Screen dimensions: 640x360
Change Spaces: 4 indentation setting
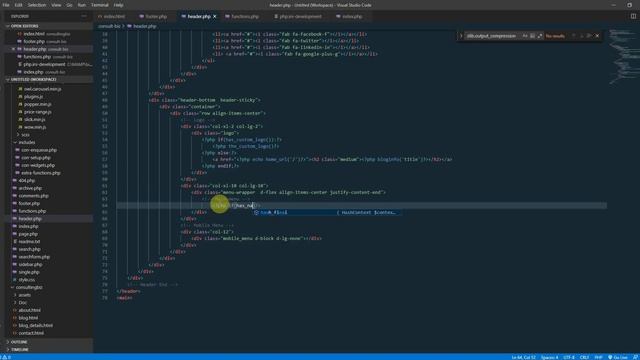549,357
